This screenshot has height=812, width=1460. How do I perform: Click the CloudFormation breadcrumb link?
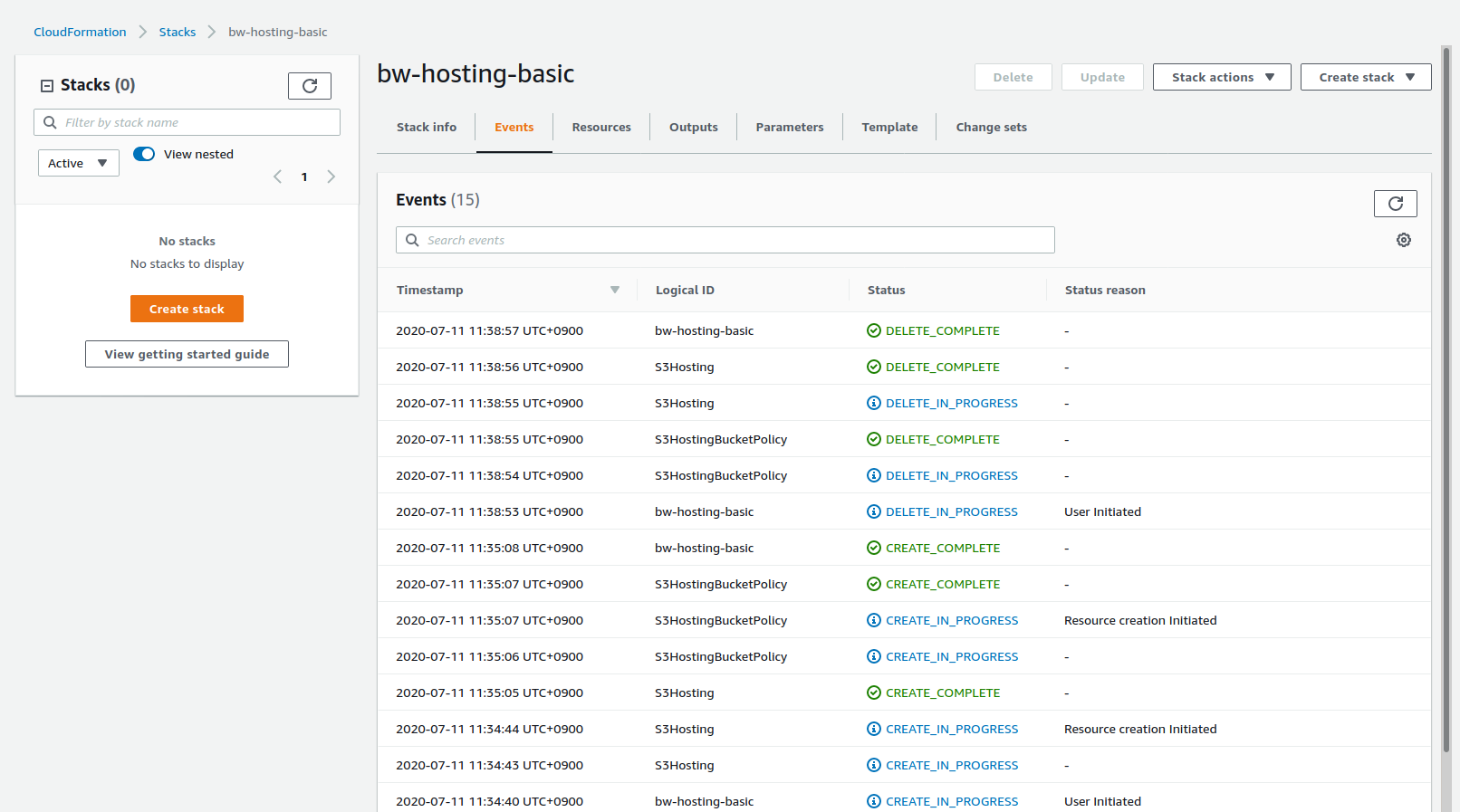[x=80, y=32]
